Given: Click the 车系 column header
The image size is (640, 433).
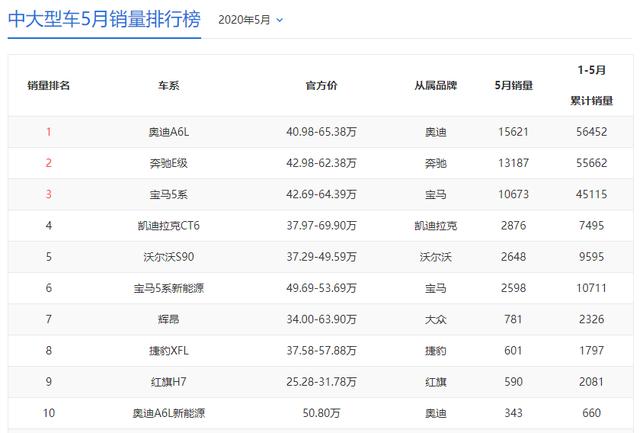Looking at the screenshot, I should click(169, 85).
